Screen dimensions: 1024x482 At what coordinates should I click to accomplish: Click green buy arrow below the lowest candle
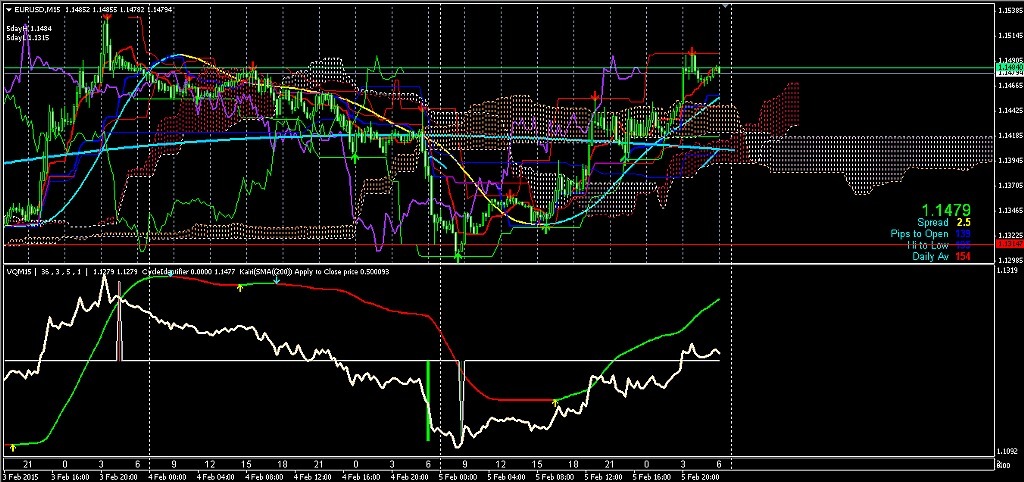tap(458, 256)
